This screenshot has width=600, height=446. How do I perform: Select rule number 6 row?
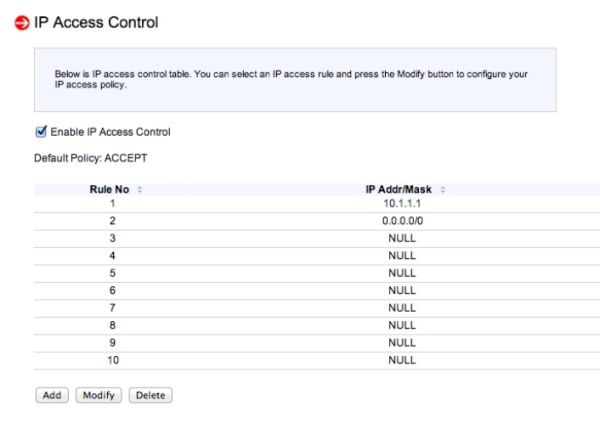(x=317, y=291)
